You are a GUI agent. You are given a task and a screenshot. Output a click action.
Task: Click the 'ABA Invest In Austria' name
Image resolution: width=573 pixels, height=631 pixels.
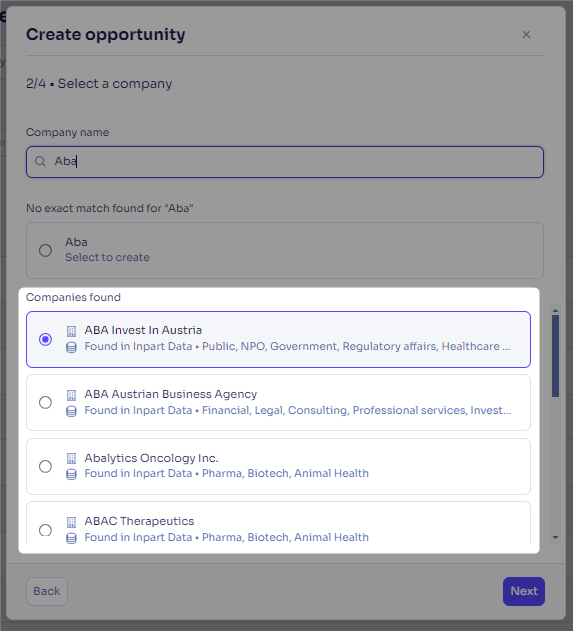143,330
